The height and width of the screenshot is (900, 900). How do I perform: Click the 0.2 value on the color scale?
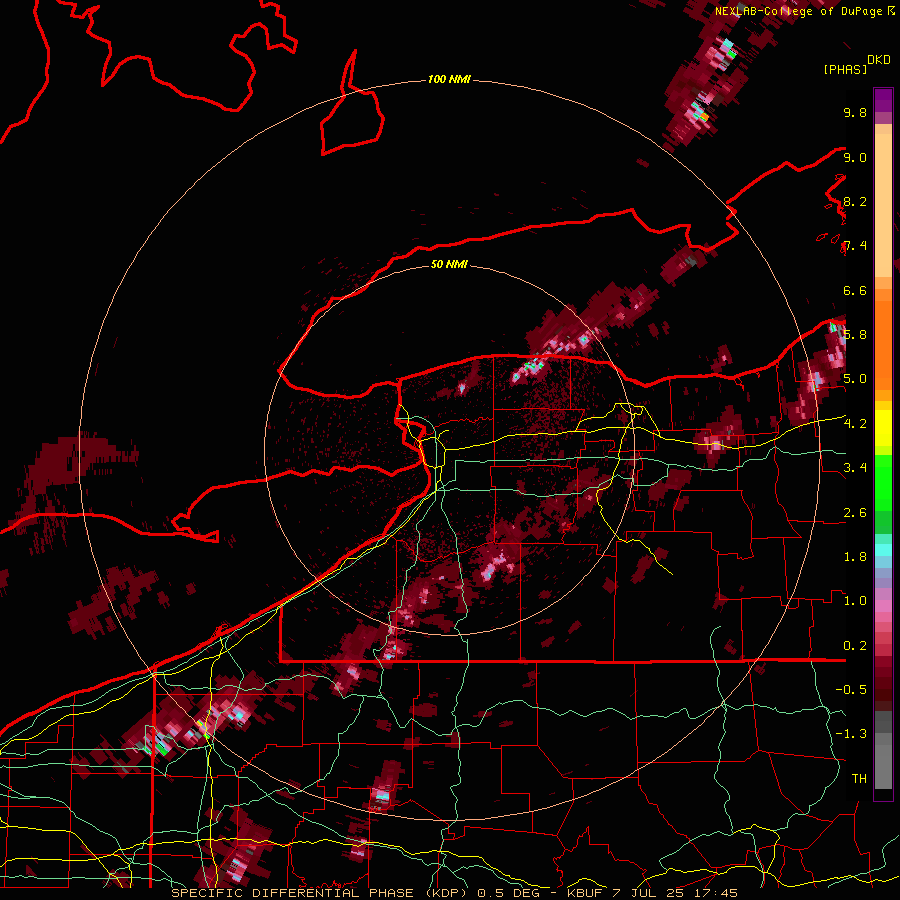click(x=855, y=646)
